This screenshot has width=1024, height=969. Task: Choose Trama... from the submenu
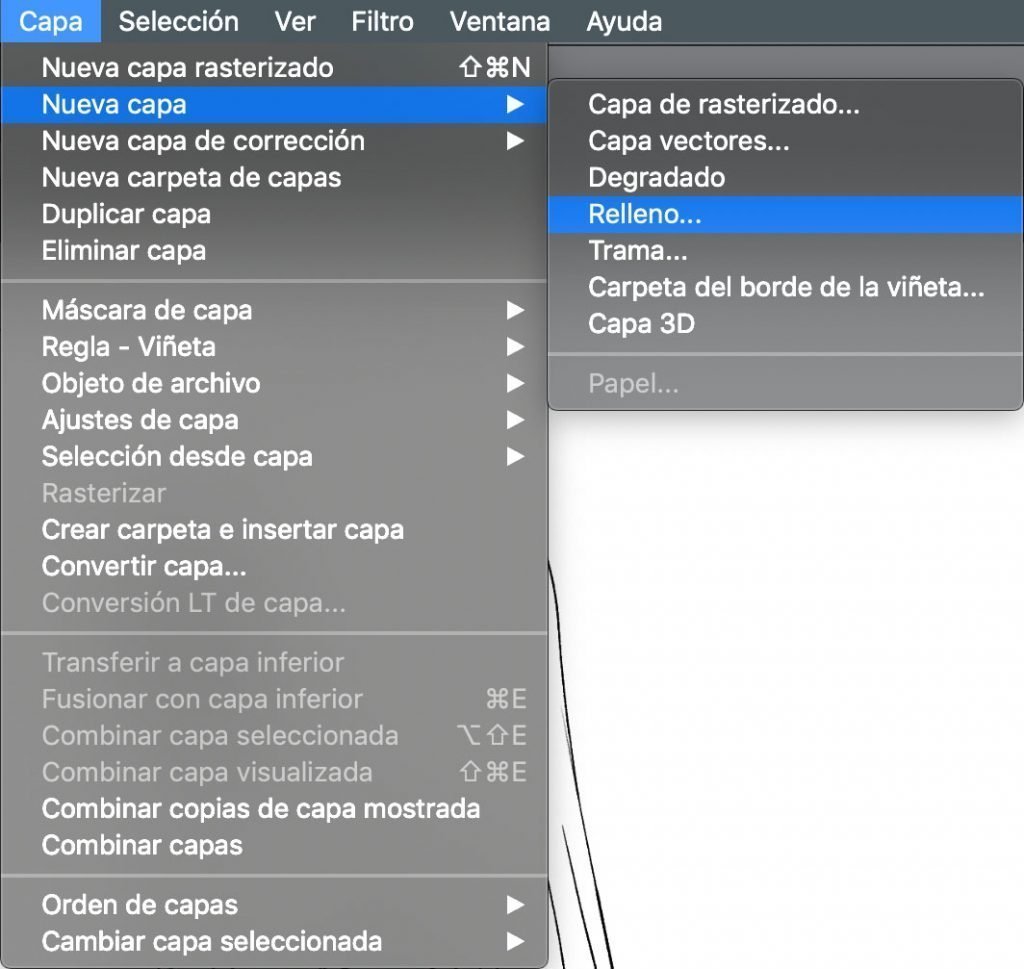(x=786, y=251)
